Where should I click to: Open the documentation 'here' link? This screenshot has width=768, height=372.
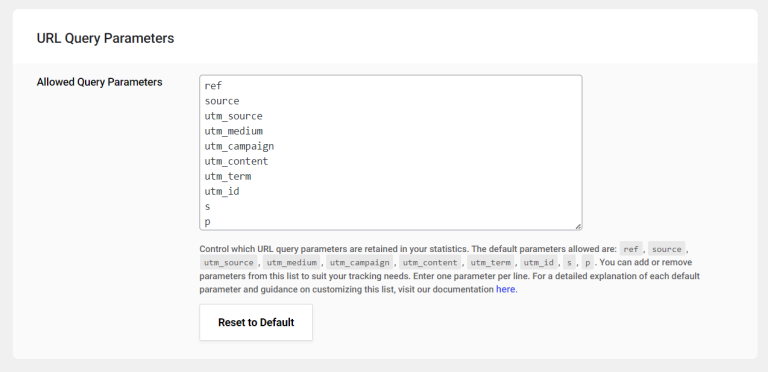point(505,289)
